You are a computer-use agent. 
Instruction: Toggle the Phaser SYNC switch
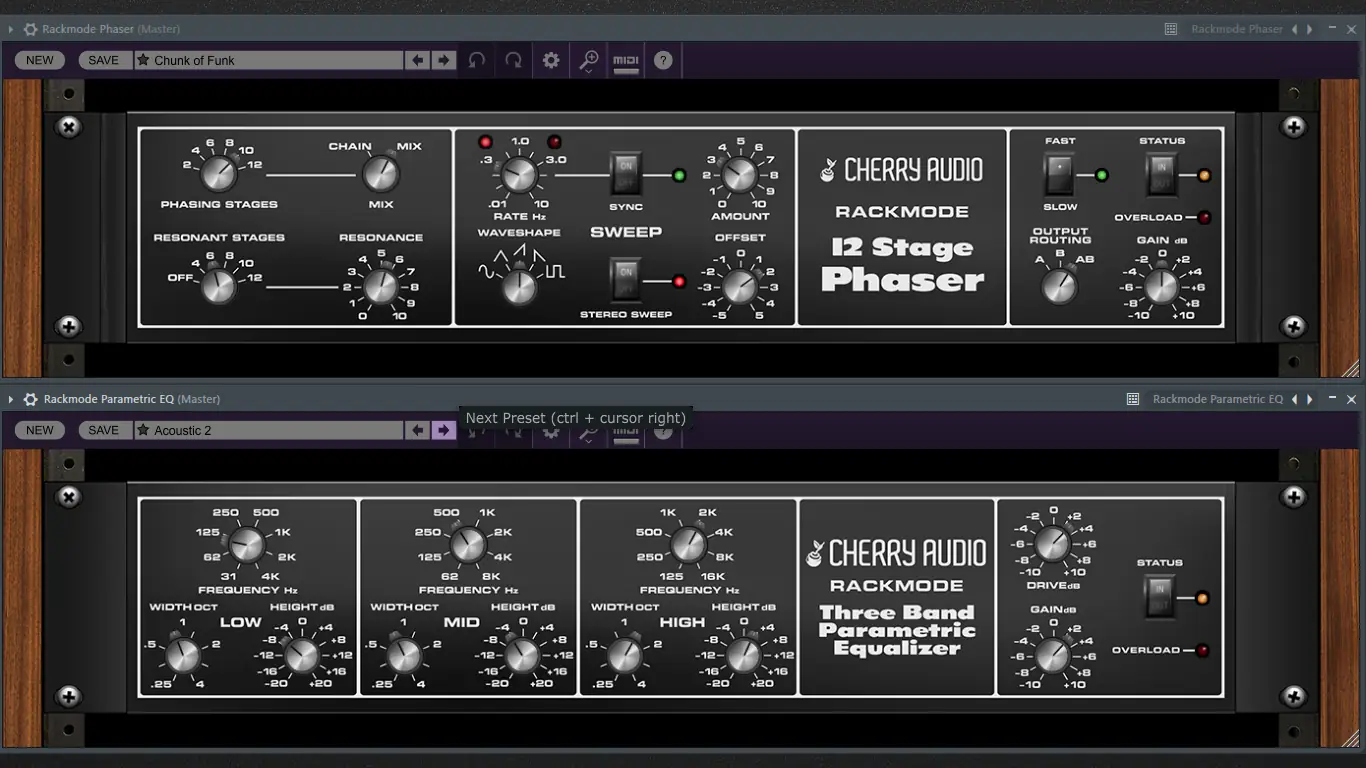tap(626, 175)
